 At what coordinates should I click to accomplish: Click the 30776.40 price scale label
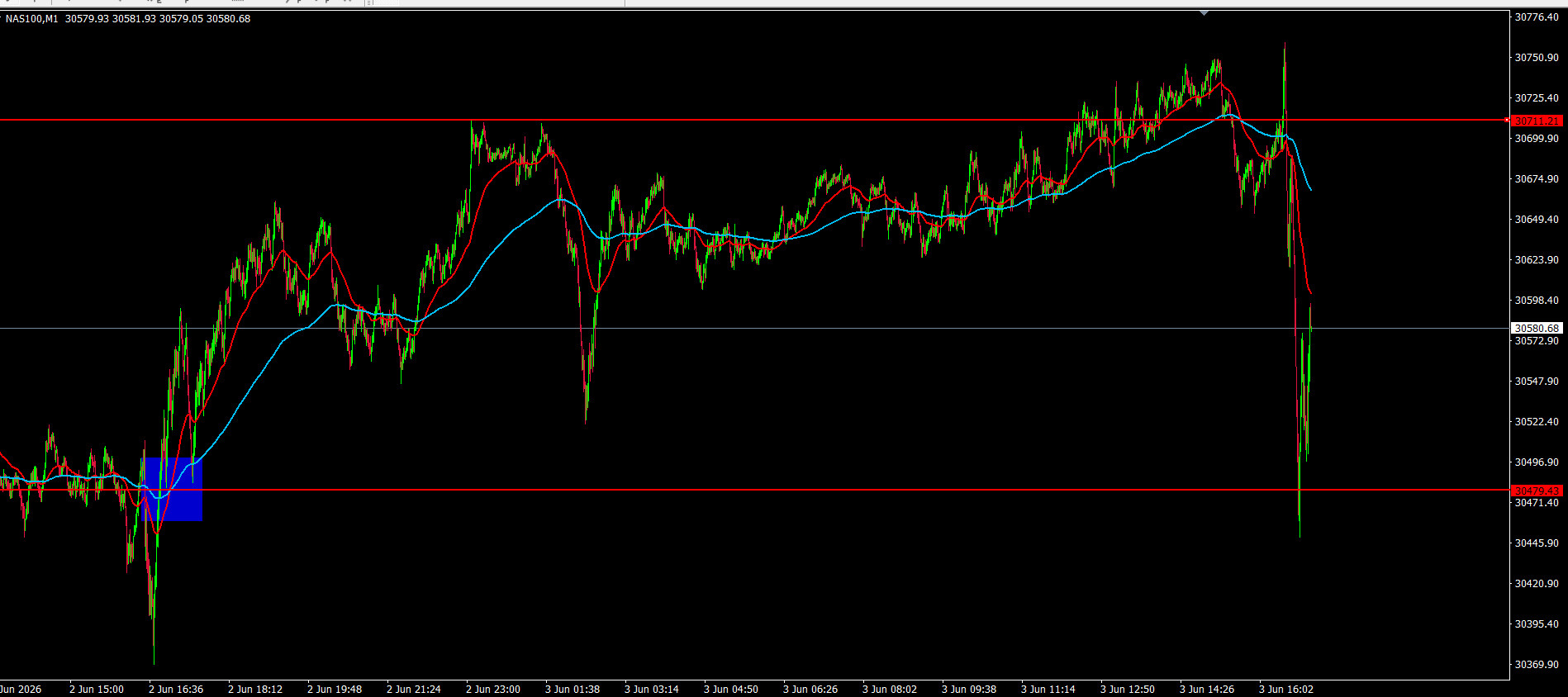1537,17
